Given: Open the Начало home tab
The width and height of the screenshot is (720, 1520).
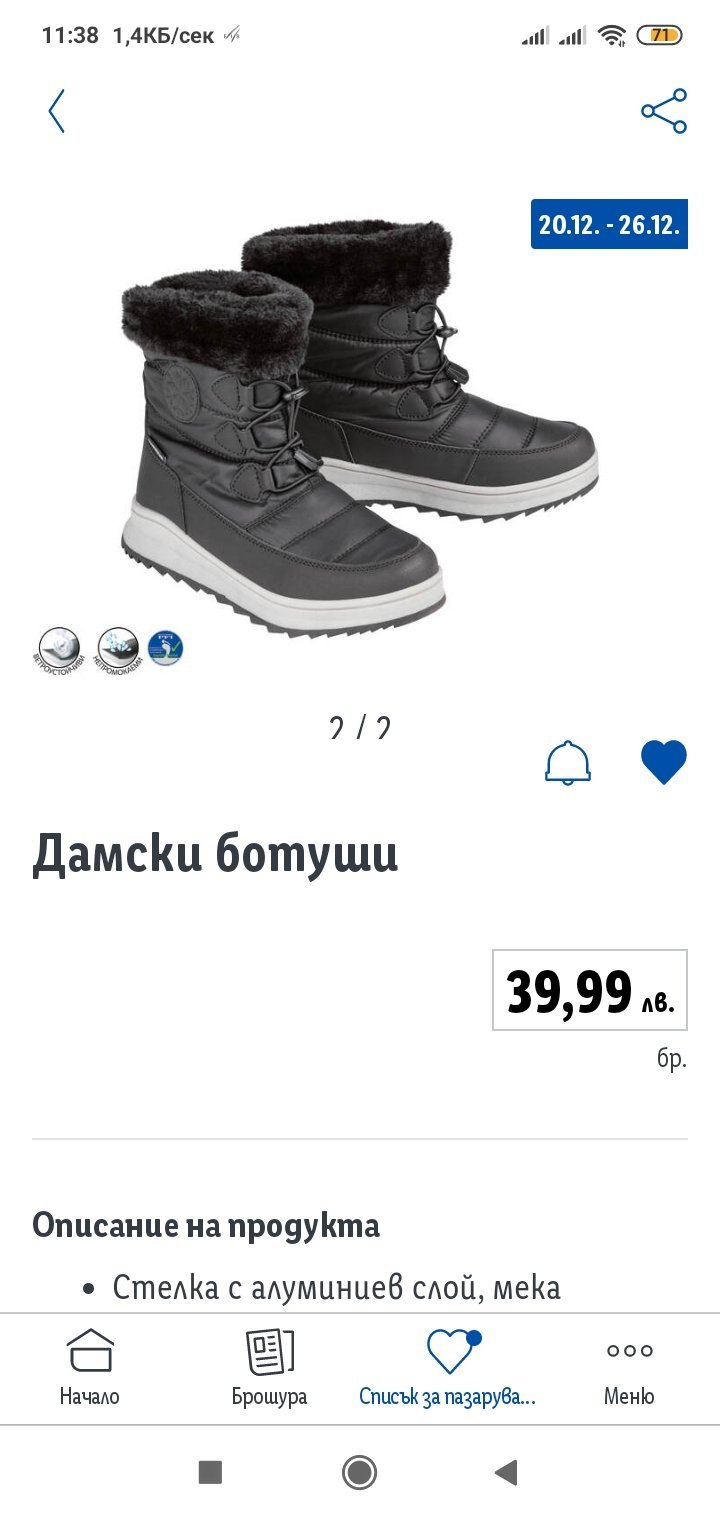Looking at the screenshot, I should pos(90,1367).
